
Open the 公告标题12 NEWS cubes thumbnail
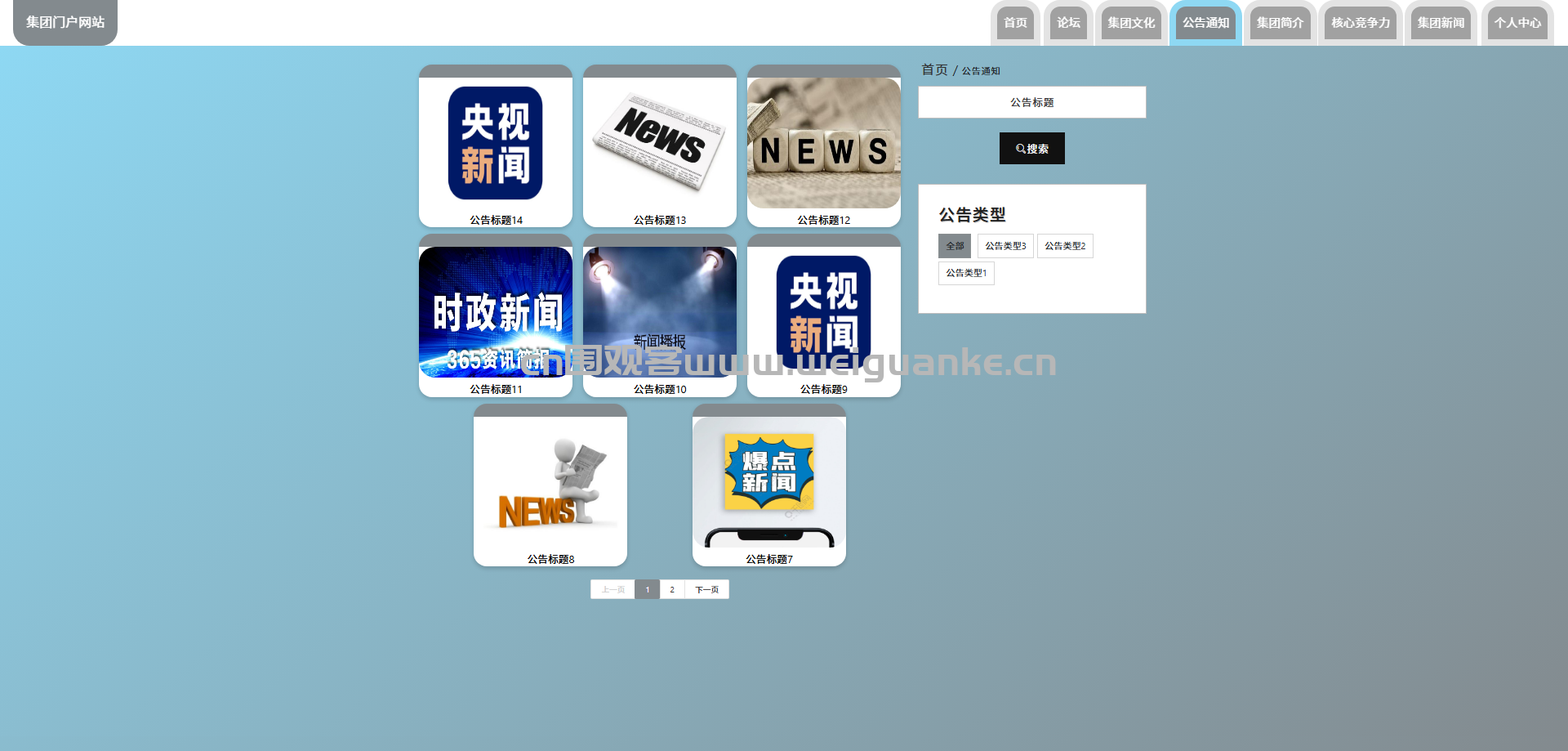(x=824, y=143)
